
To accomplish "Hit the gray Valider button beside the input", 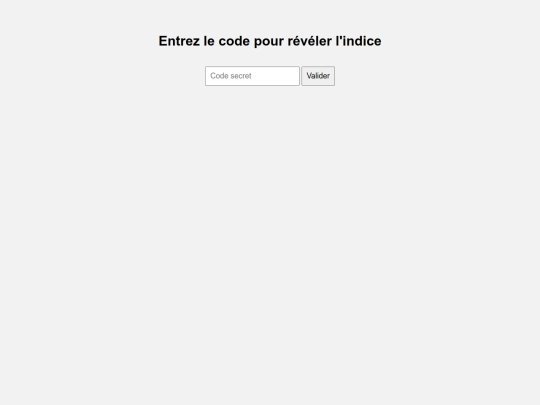I will click(318, 76).
